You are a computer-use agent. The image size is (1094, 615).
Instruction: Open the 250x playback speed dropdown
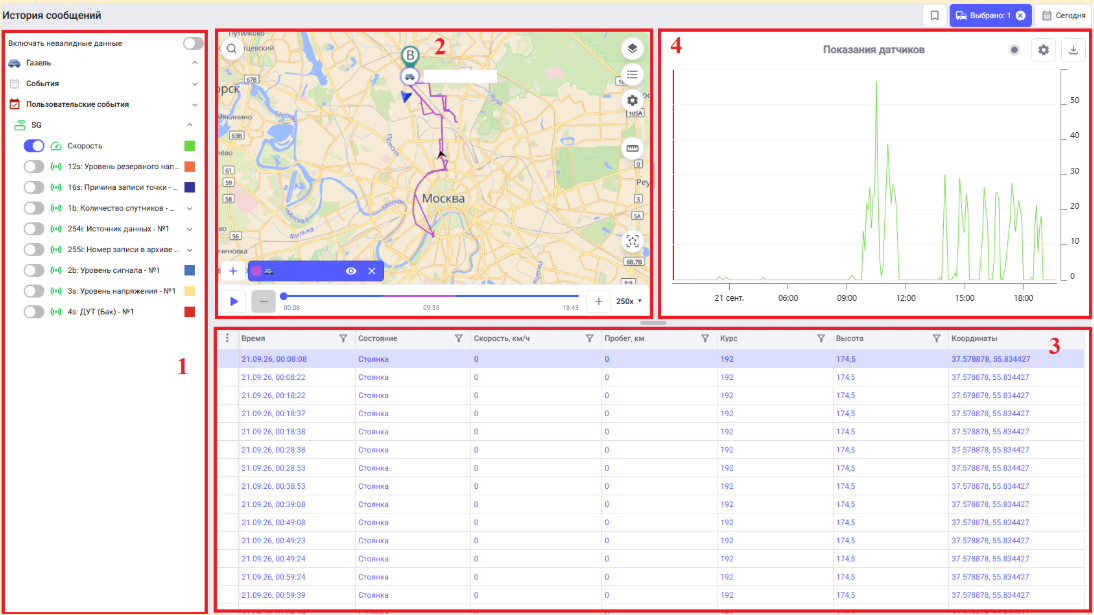tap(629, 302)
